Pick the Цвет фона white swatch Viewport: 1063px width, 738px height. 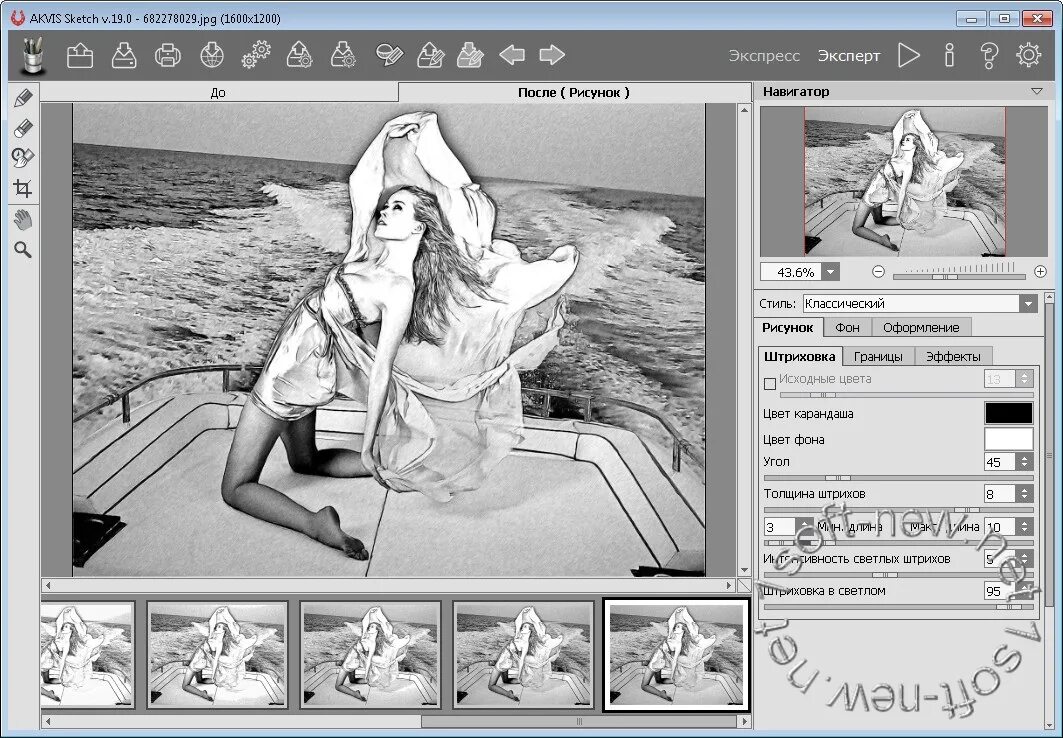[x=1008, y=438]
